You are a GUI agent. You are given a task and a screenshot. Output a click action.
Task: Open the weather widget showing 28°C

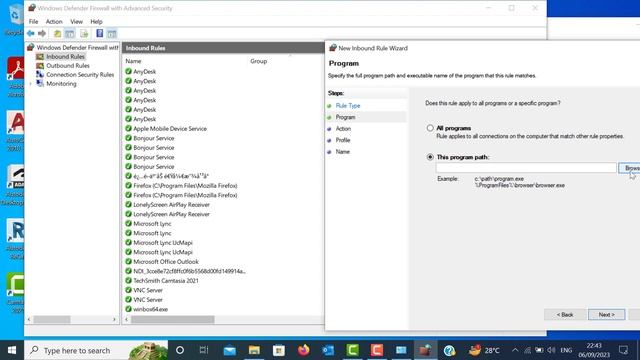click(484, 350)
